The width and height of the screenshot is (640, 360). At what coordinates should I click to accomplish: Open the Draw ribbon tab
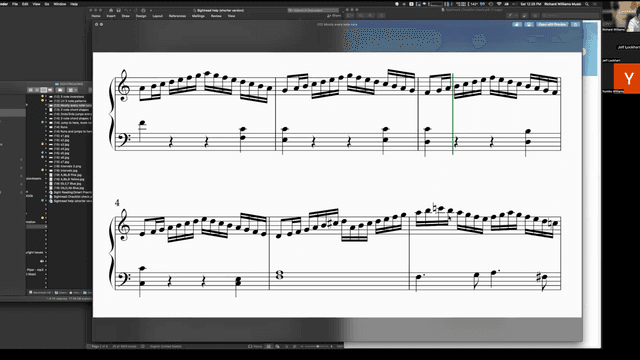(x=126, y=16)
